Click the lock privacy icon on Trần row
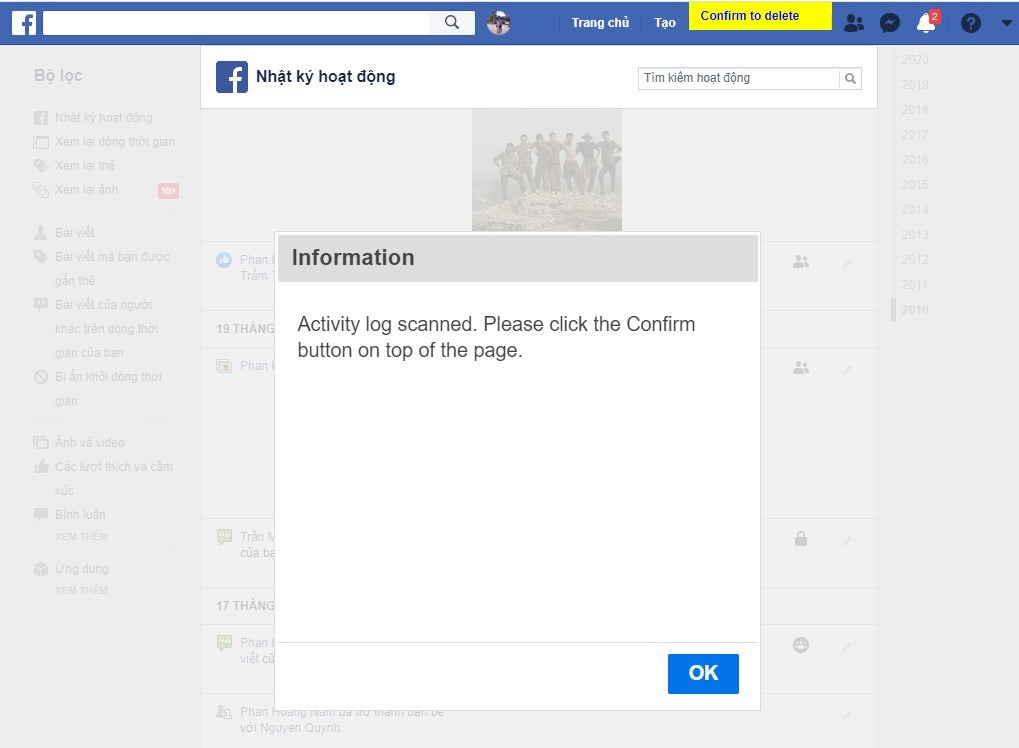Image resolution: width=1019 pixels, height=748 pixels. click(801, 539)
